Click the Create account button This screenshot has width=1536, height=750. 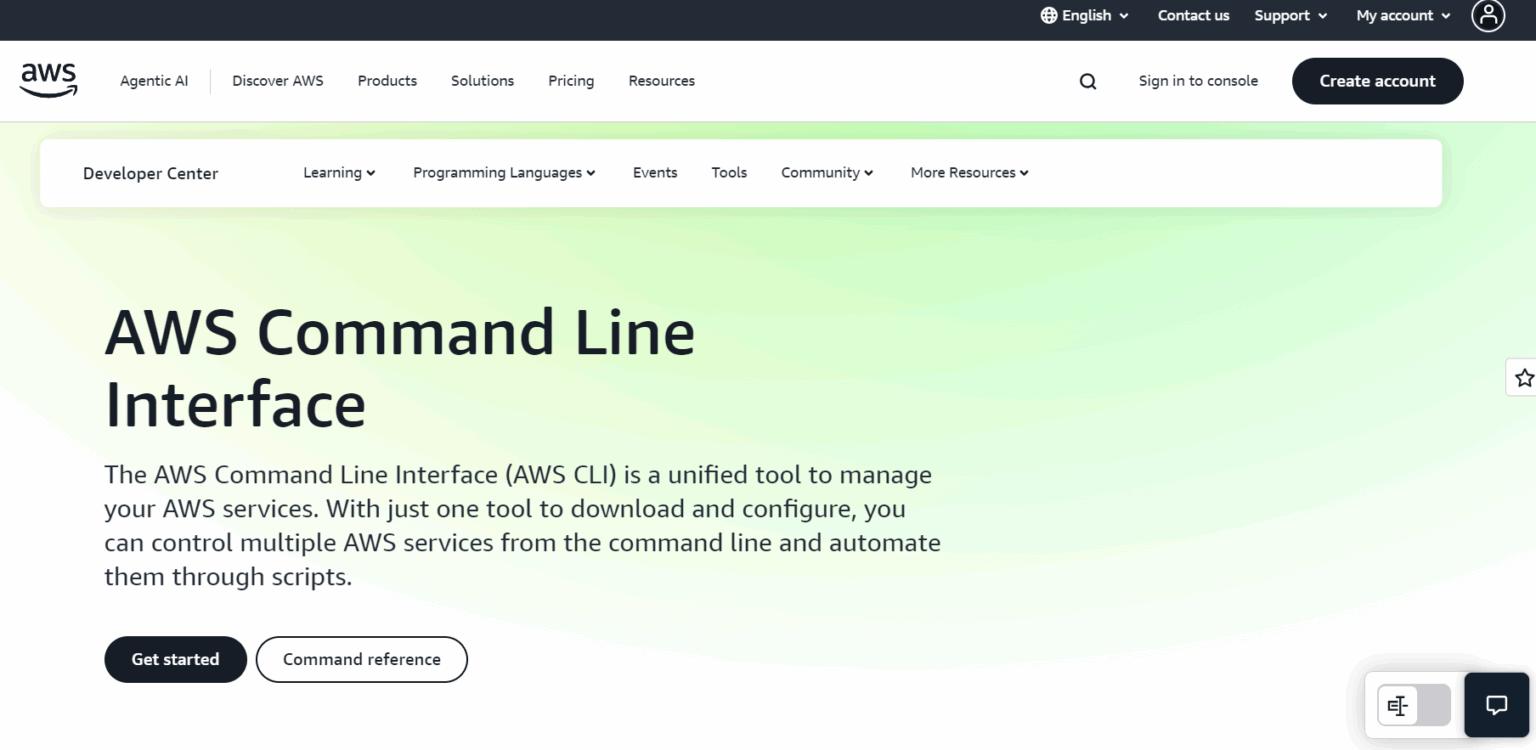1377,81
